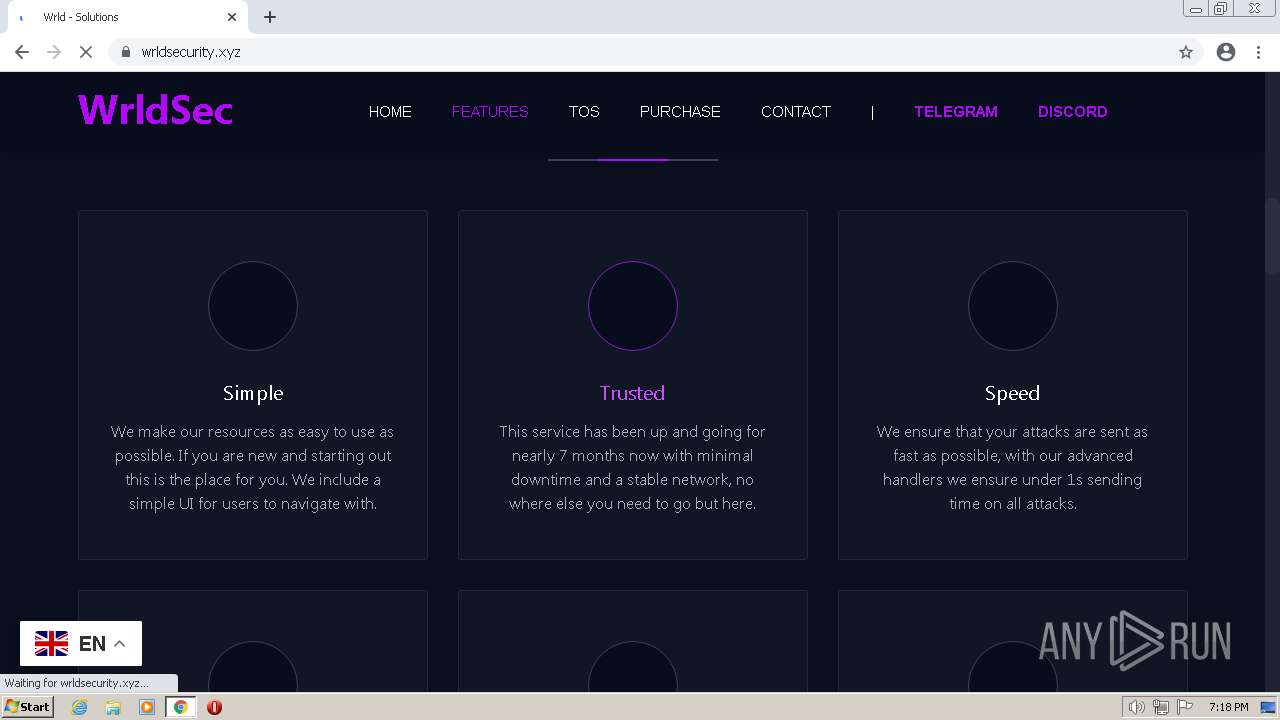
Task: Click the red shield taskbar icon
Action: (214, 707)
